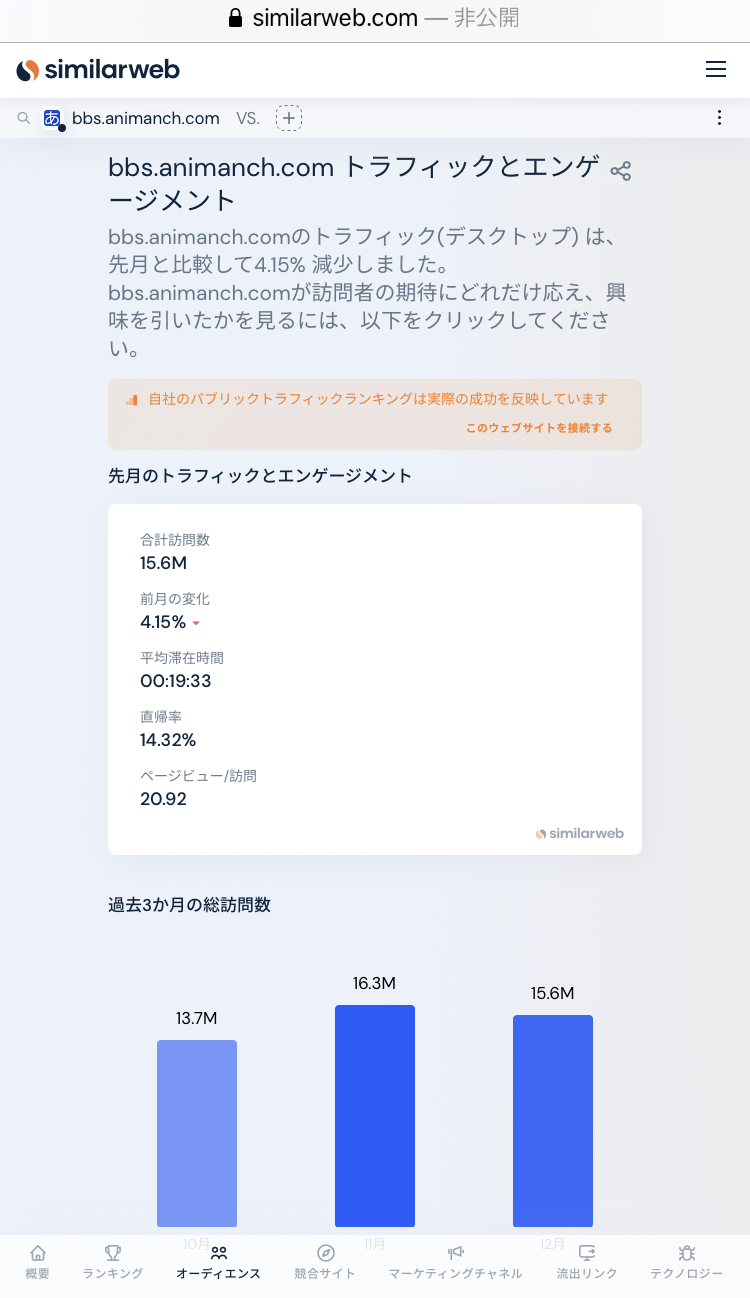
Task: Switch to the 競合サイト tab
Action: pos(325,1262)
